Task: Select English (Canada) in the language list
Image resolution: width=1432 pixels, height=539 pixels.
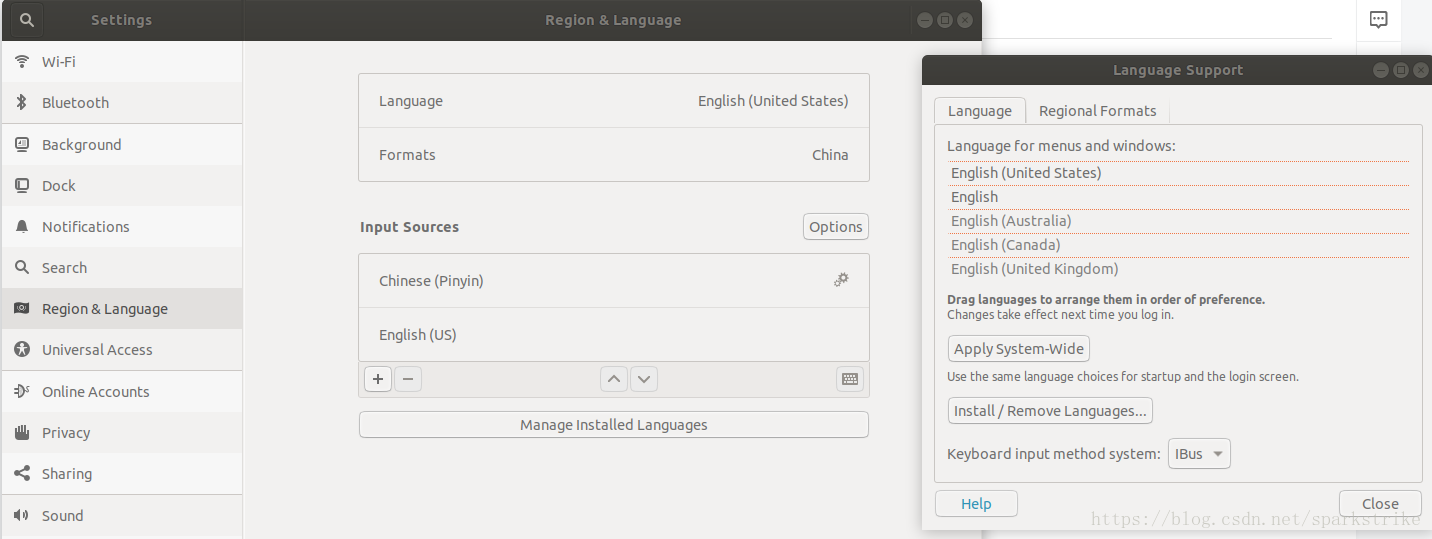Action: pyautogui.click(x=1178, y=245)
